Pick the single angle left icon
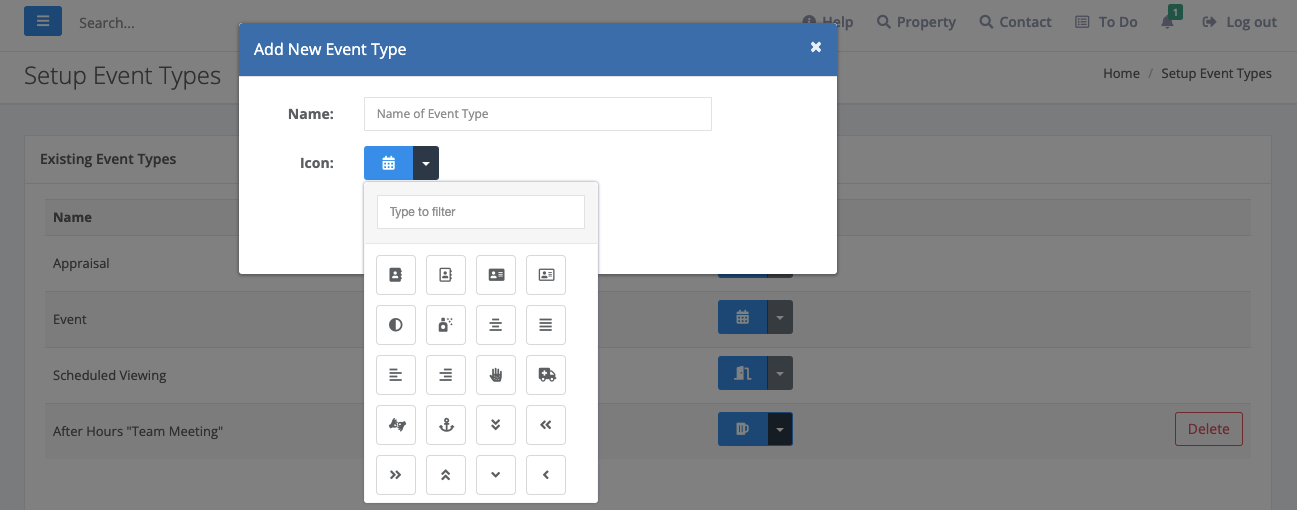The height and width of the screenshot is (510, 1297). 546,474
